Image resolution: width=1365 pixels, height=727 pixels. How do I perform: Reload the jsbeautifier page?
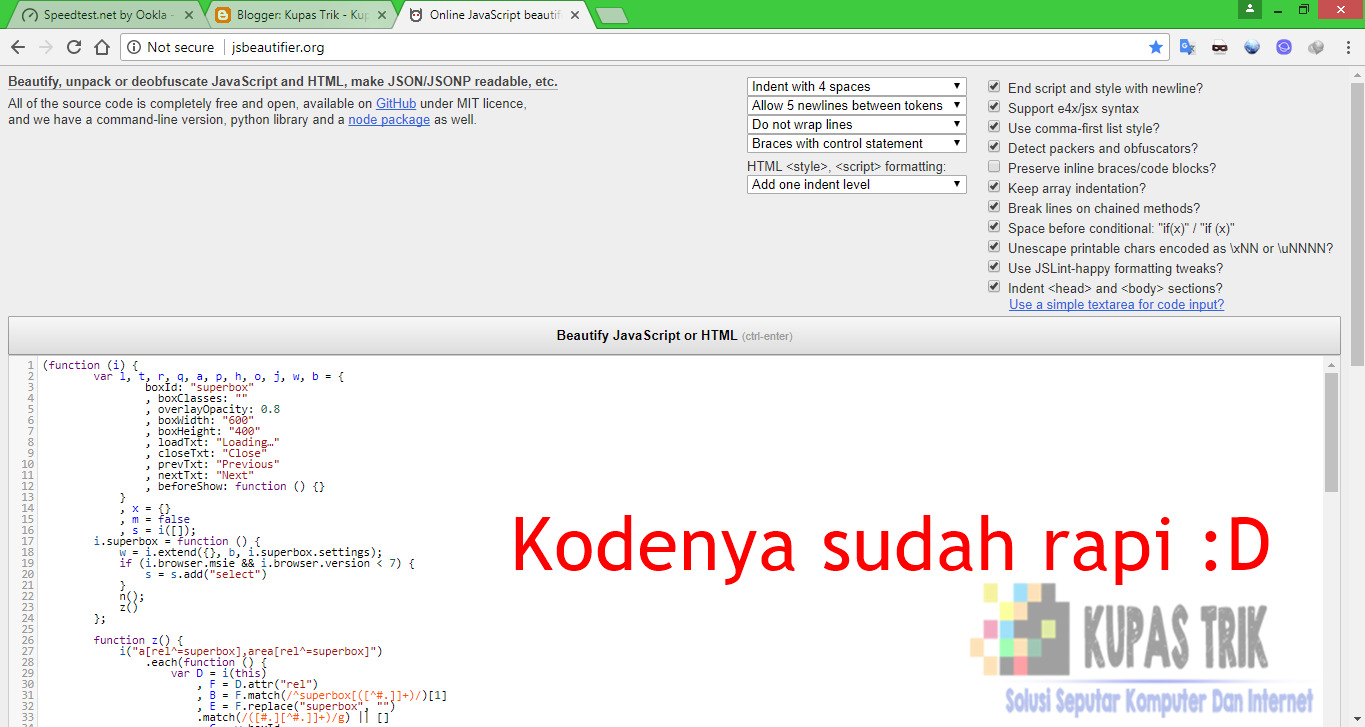tap(72, 47)
